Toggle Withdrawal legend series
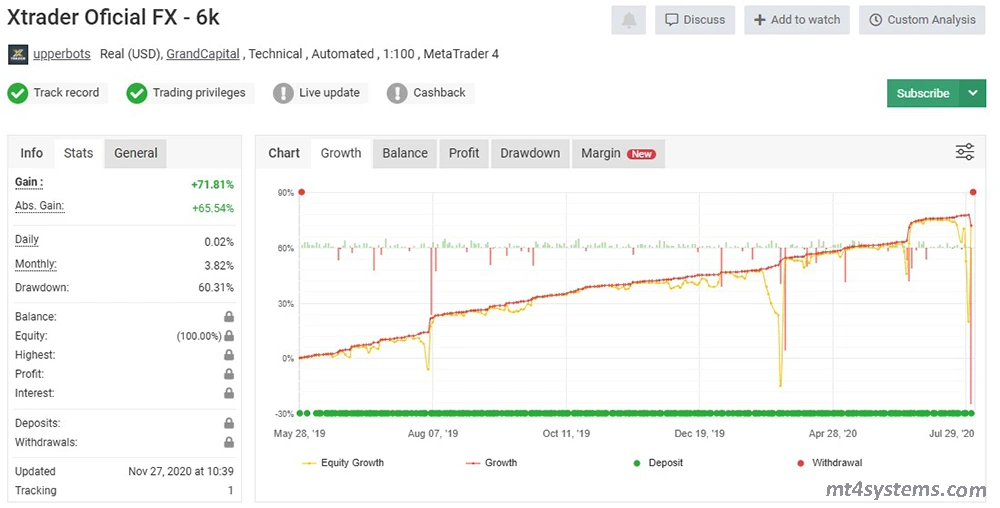The height and width of the screenshot is (508, 1000). (x=830, y=463)
